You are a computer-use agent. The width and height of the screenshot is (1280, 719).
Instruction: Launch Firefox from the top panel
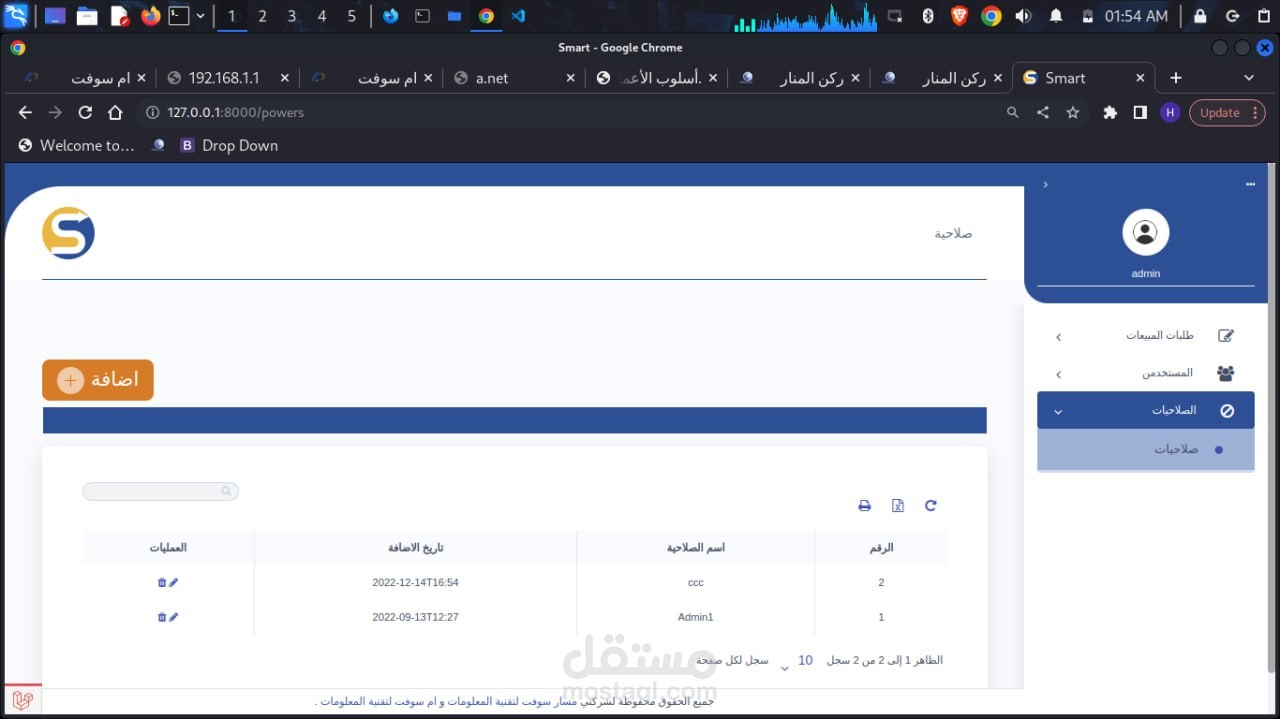pyautogui.click(x=151, y=16)
